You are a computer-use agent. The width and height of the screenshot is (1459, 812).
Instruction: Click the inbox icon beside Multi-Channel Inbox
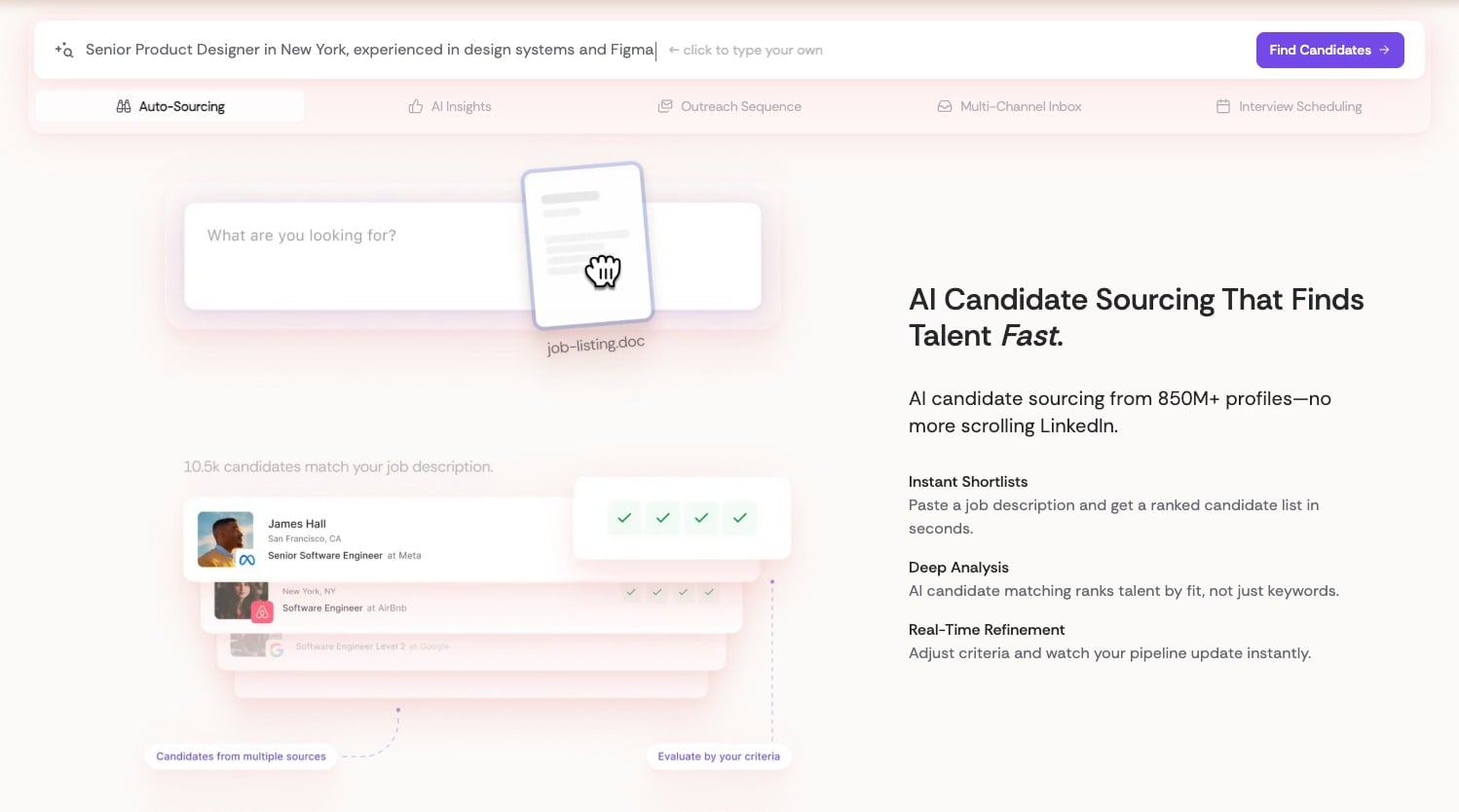point(945,106)
